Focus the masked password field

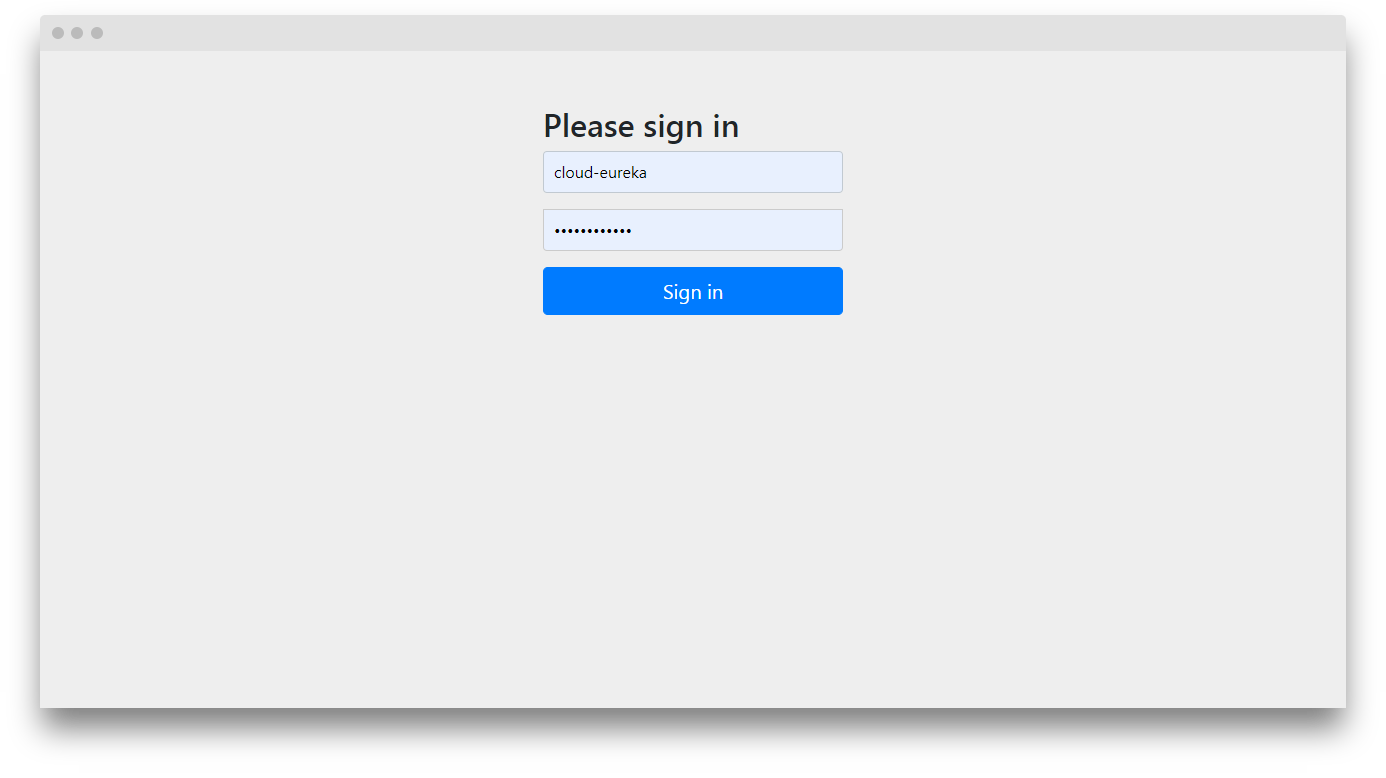pyautogui.click(x=692, y=230)
